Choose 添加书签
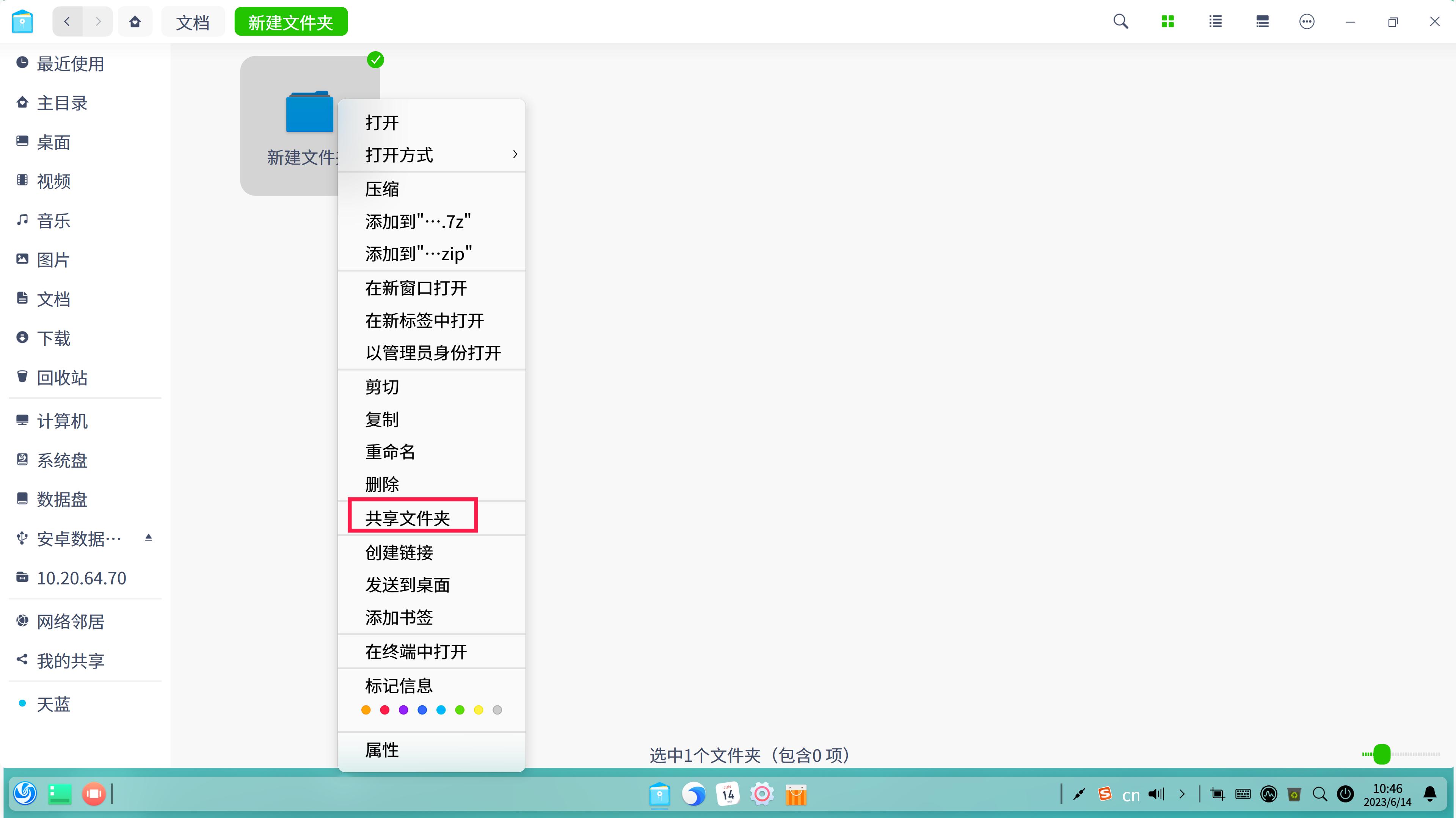Viewport: 1456px width, 818px height. click(x=431, y=617)
